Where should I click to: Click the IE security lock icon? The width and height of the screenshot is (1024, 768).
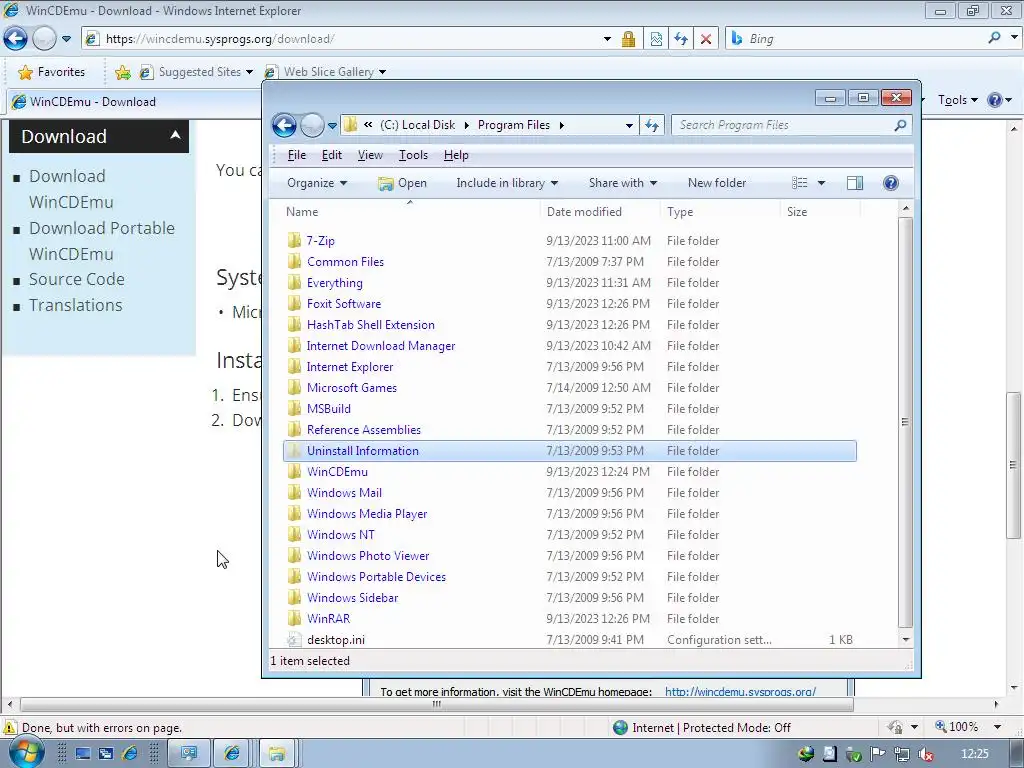[x=628, y=39]
